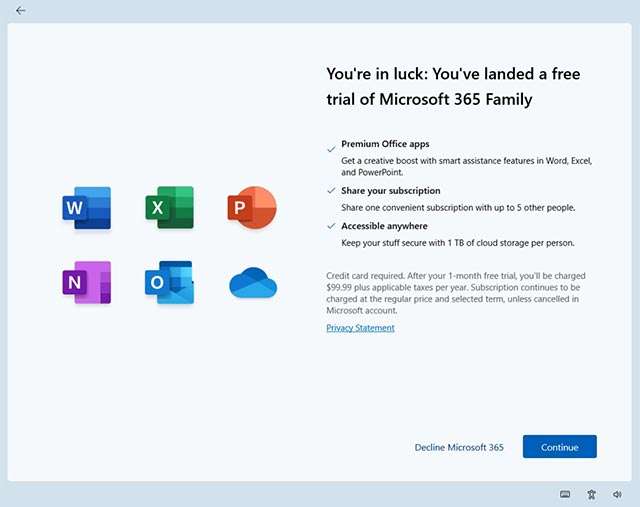This screenshot has width=640, height=507.
Task: Click the PowerPoint app icon
Action: 252,207
